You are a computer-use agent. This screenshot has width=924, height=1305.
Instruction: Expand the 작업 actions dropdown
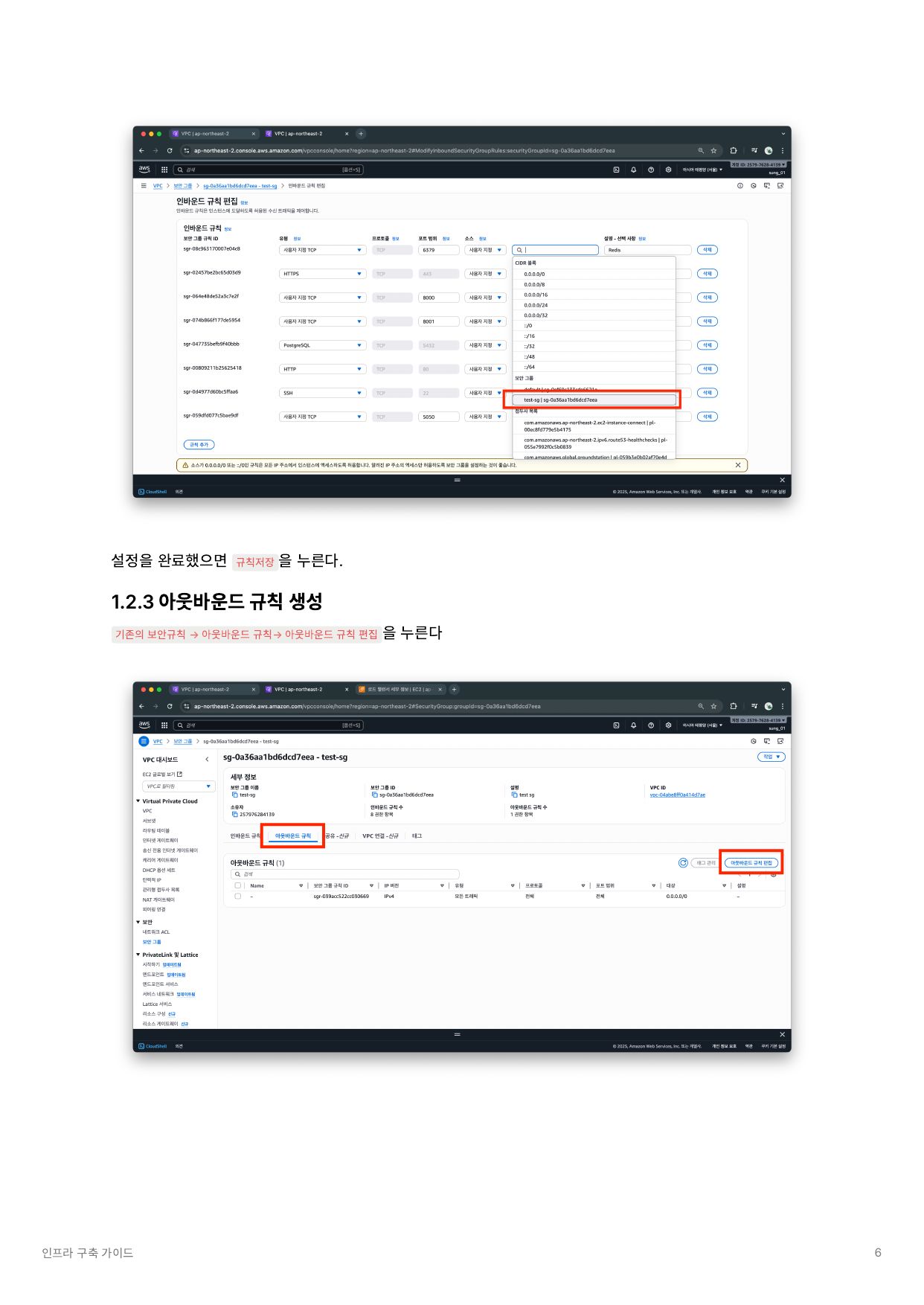(x=771, y=757)
